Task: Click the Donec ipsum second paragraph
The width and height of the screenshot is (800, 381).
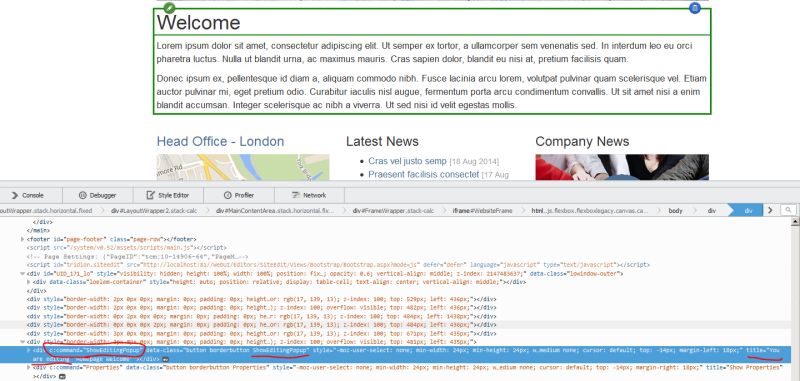Action: (x=432, y=92)
